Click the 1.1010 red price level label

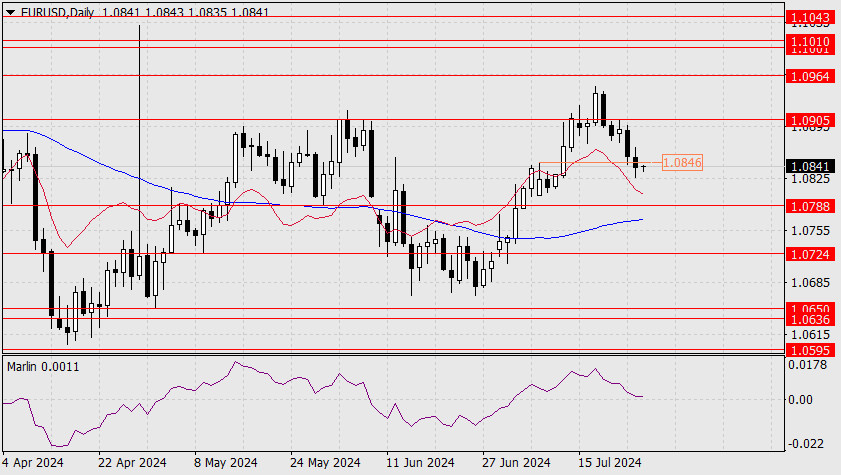click(x=810, y=41)
